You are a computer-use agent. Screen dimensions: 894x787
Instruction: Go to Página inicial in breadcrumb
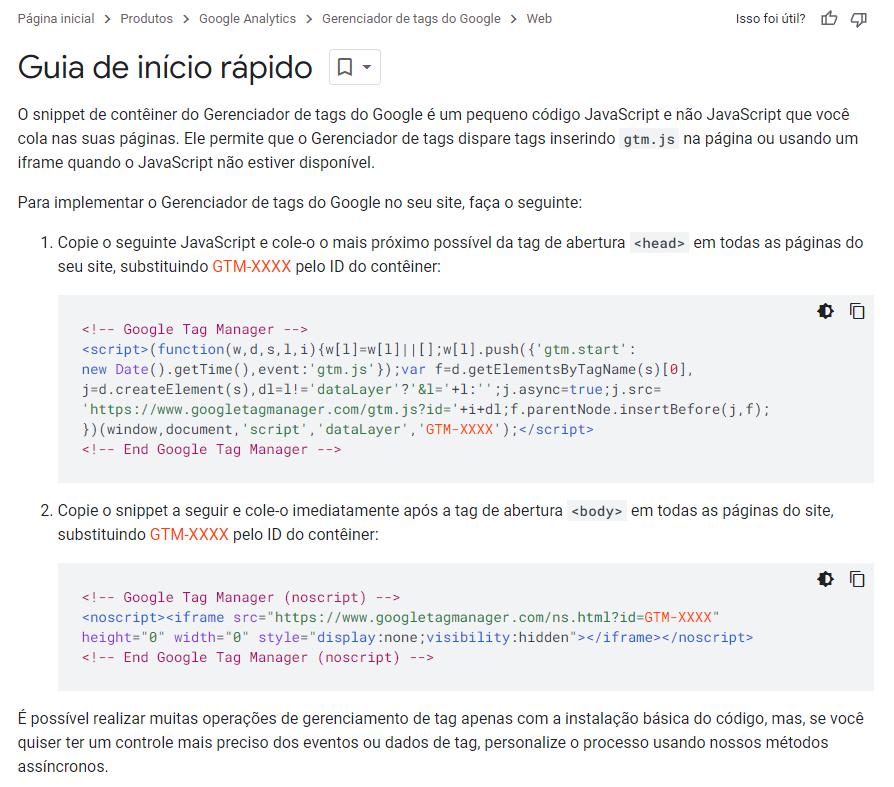click(56, 19)
